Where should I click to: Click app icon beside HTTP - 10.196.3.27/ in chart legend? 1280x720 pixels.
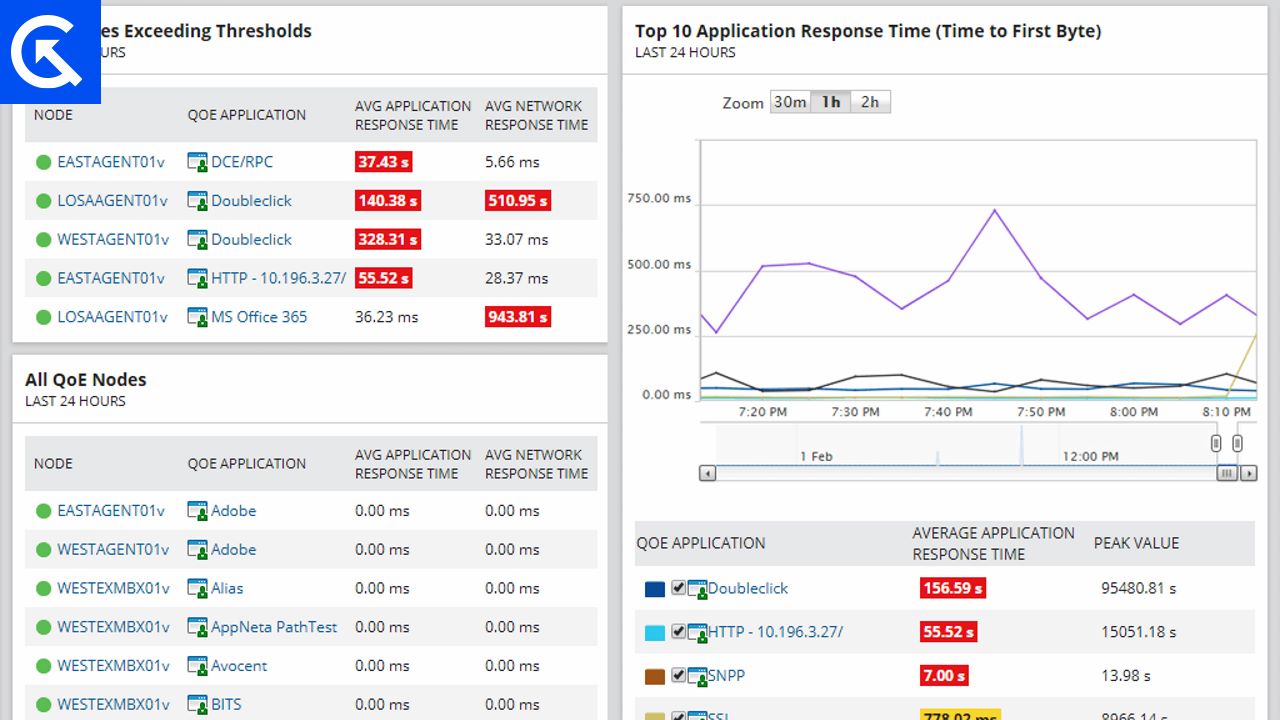[698, 632]
